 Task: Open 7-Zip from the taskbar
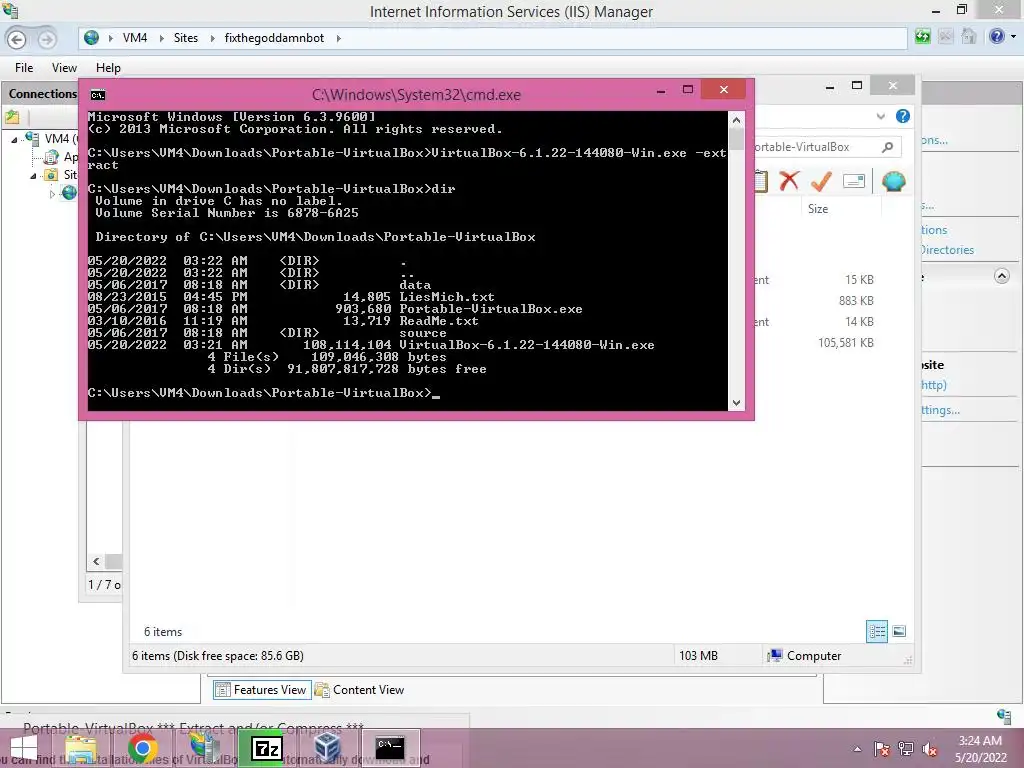point(266,748)
